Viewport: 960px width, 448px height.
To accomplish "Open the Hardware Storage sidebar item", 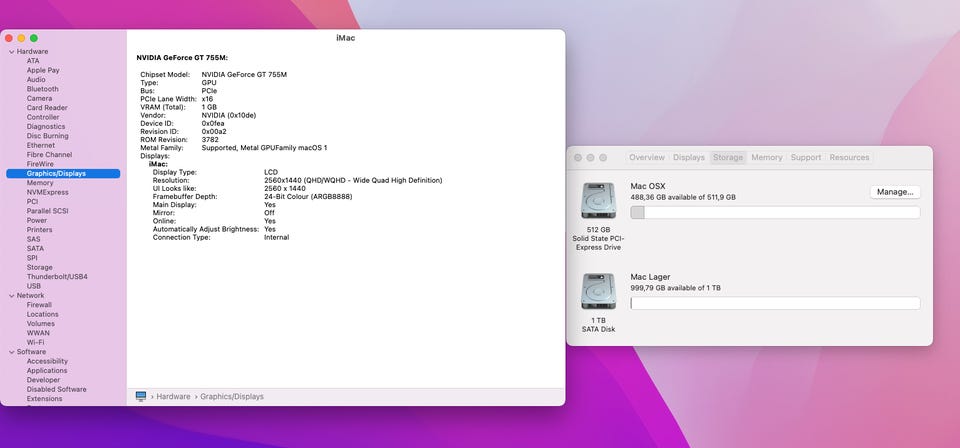I will pos(40,267).
